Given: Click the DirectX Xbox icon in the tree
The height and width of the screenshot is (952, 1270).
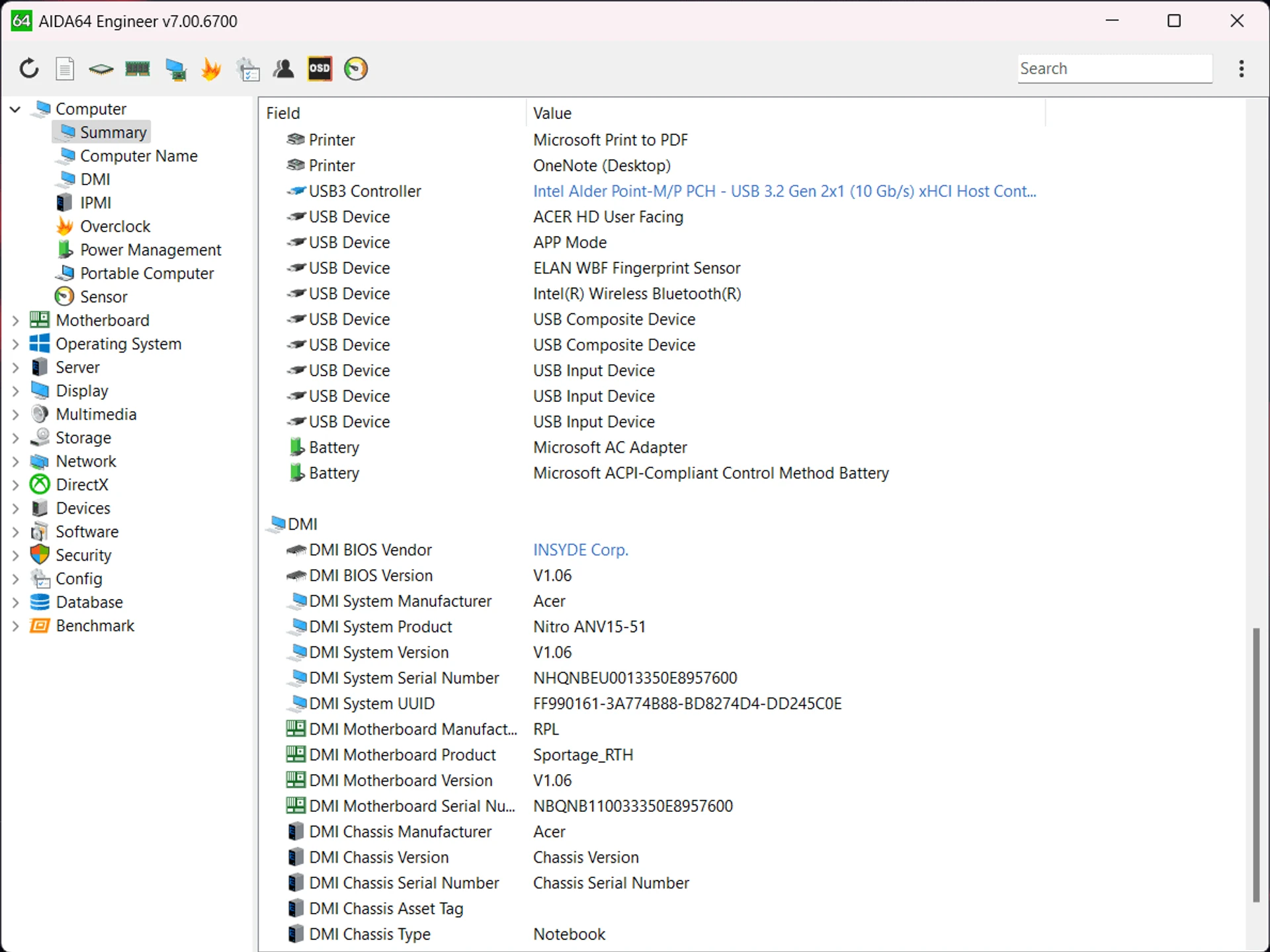Looking at the screenshot, I should tap(40, 485).
